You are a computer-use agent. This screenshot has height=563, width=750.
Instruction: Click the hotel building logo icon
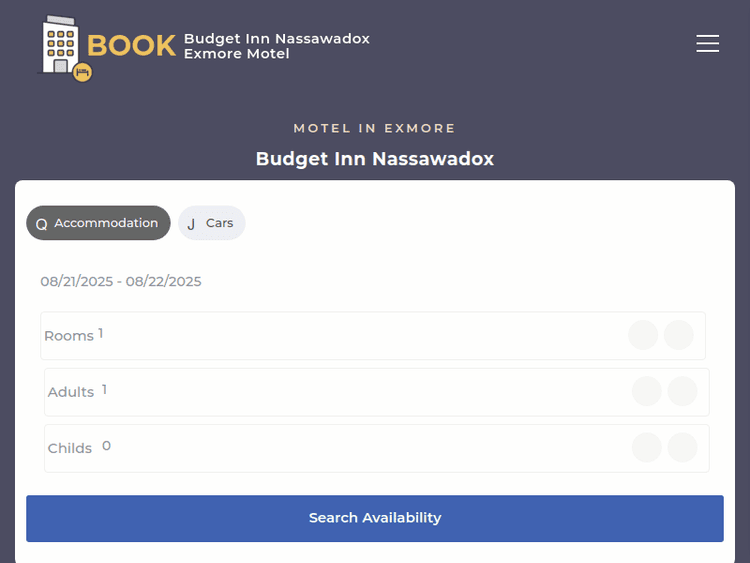[x=60, y=45]
